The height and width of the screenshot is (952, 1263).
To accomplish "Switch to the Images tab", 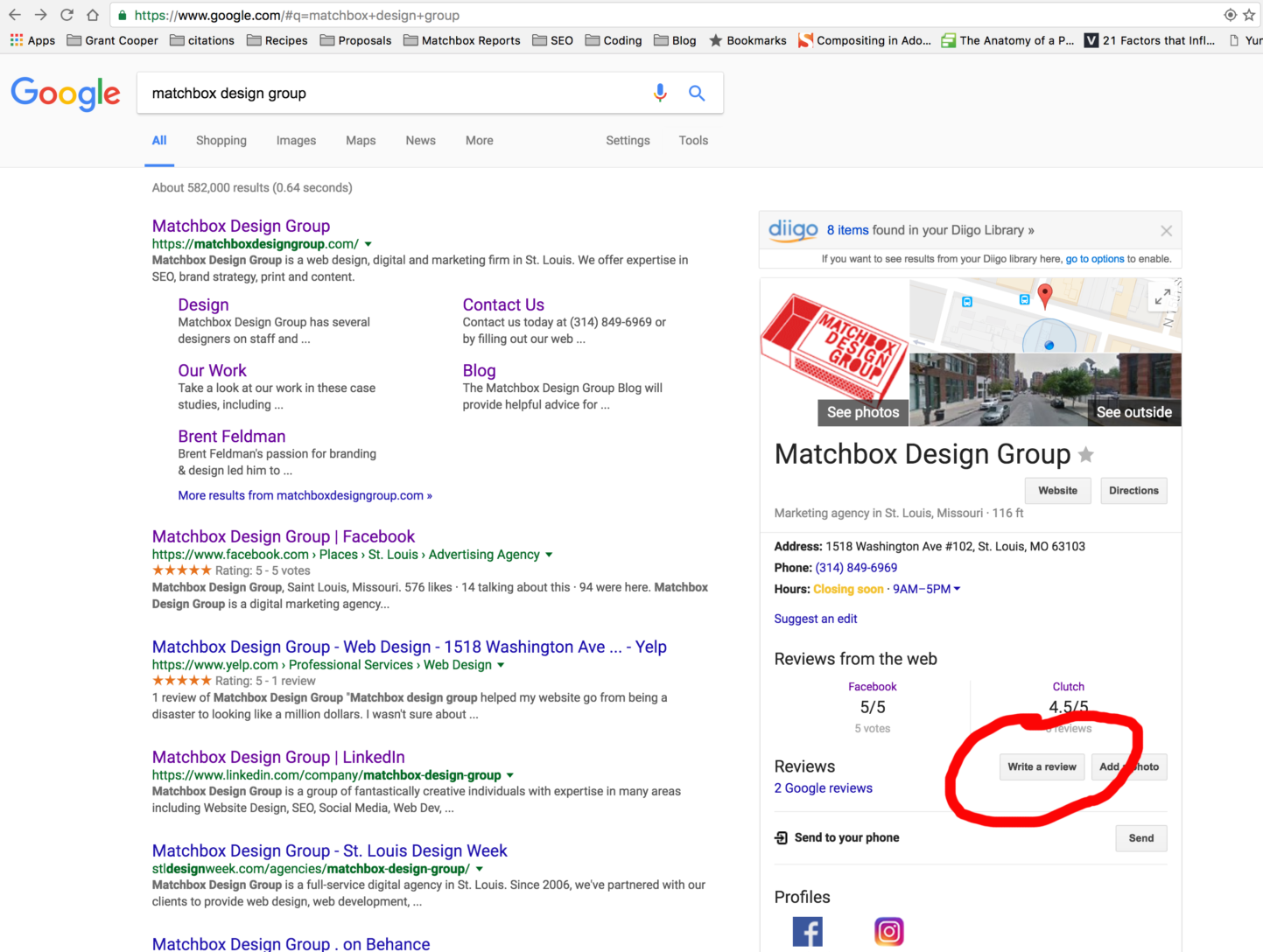I will tap(296, 140).
